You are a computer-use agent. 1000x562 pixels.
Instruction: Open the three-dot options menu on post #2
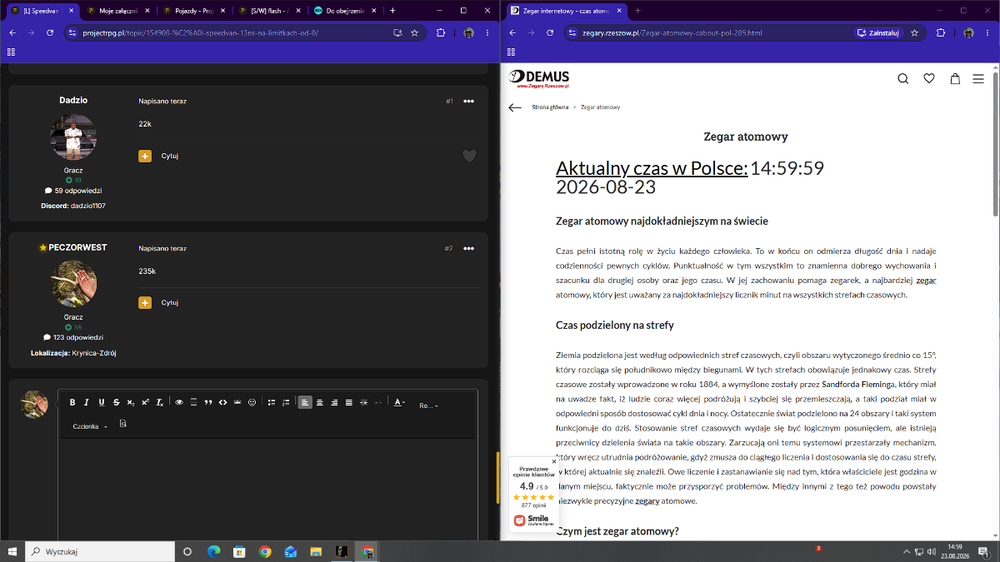469,248
